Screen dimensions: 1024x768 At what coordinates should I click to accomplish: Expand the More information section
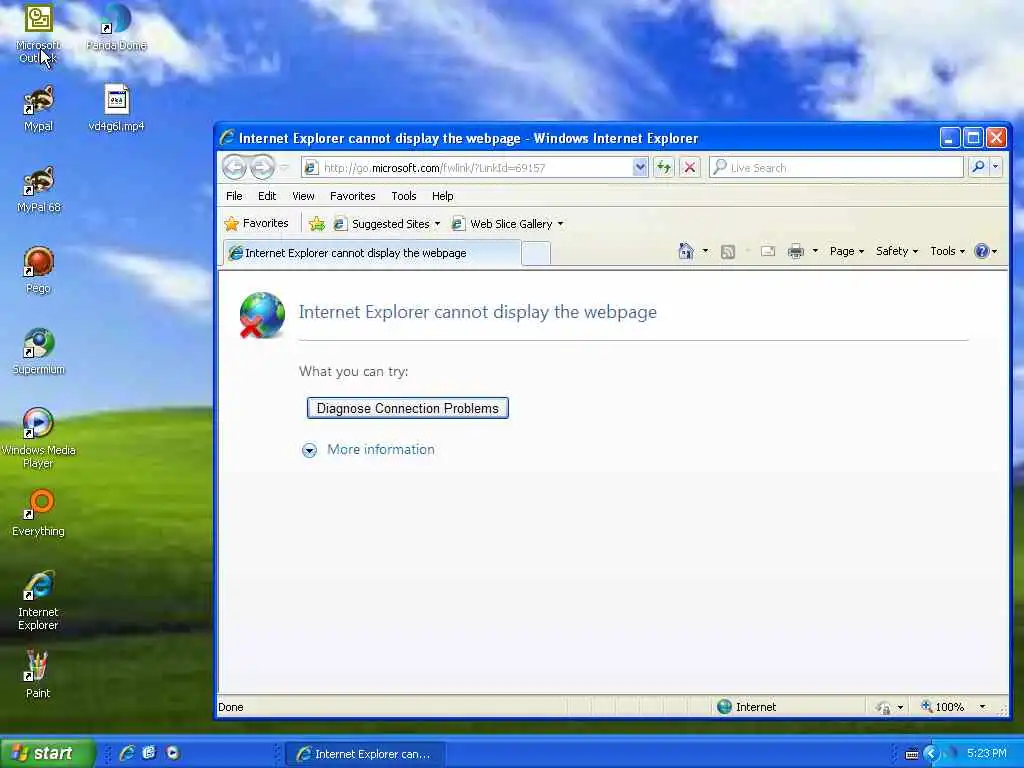(x=368, y=449)
